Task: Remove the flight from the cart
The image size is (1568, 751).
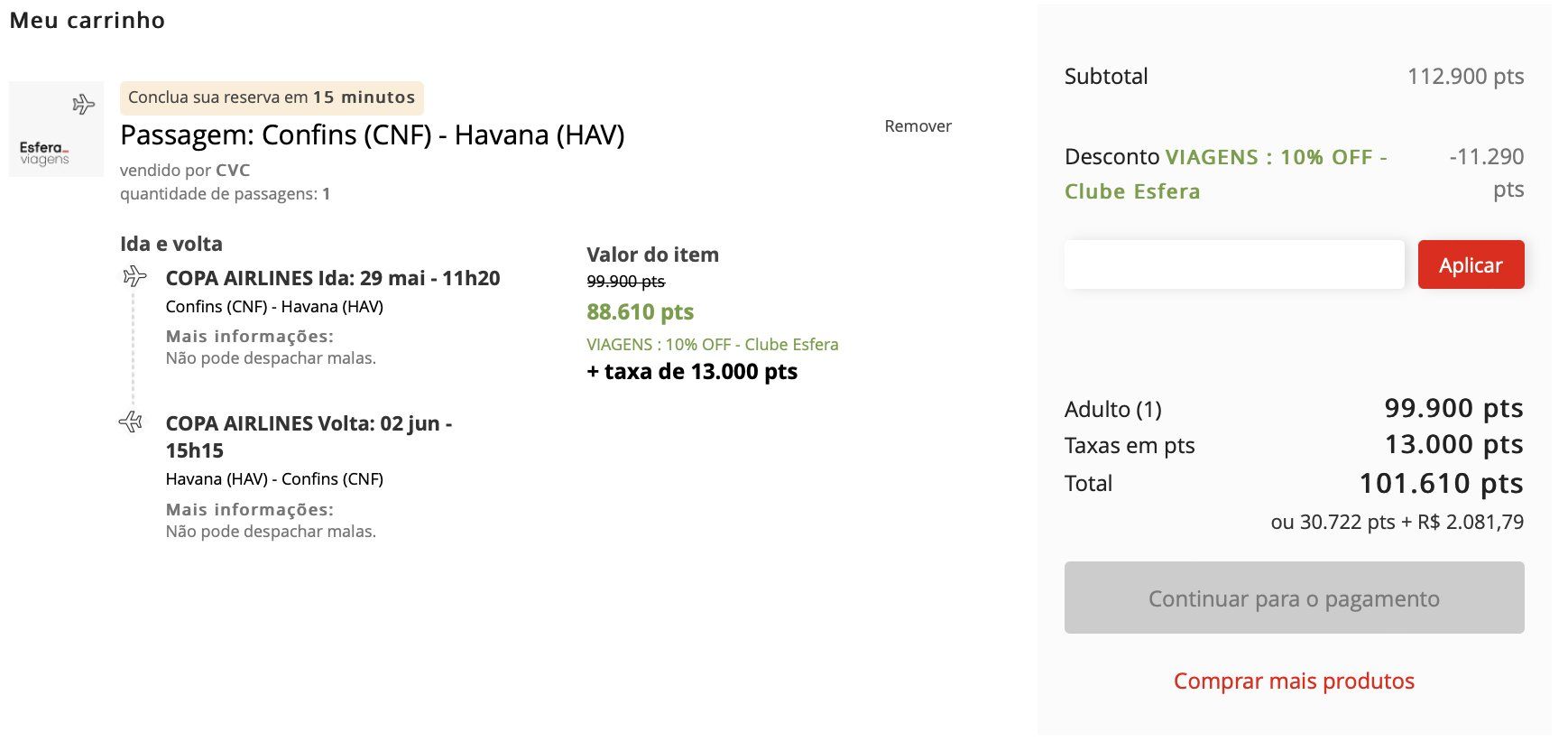Action: (x=918, y=126)
